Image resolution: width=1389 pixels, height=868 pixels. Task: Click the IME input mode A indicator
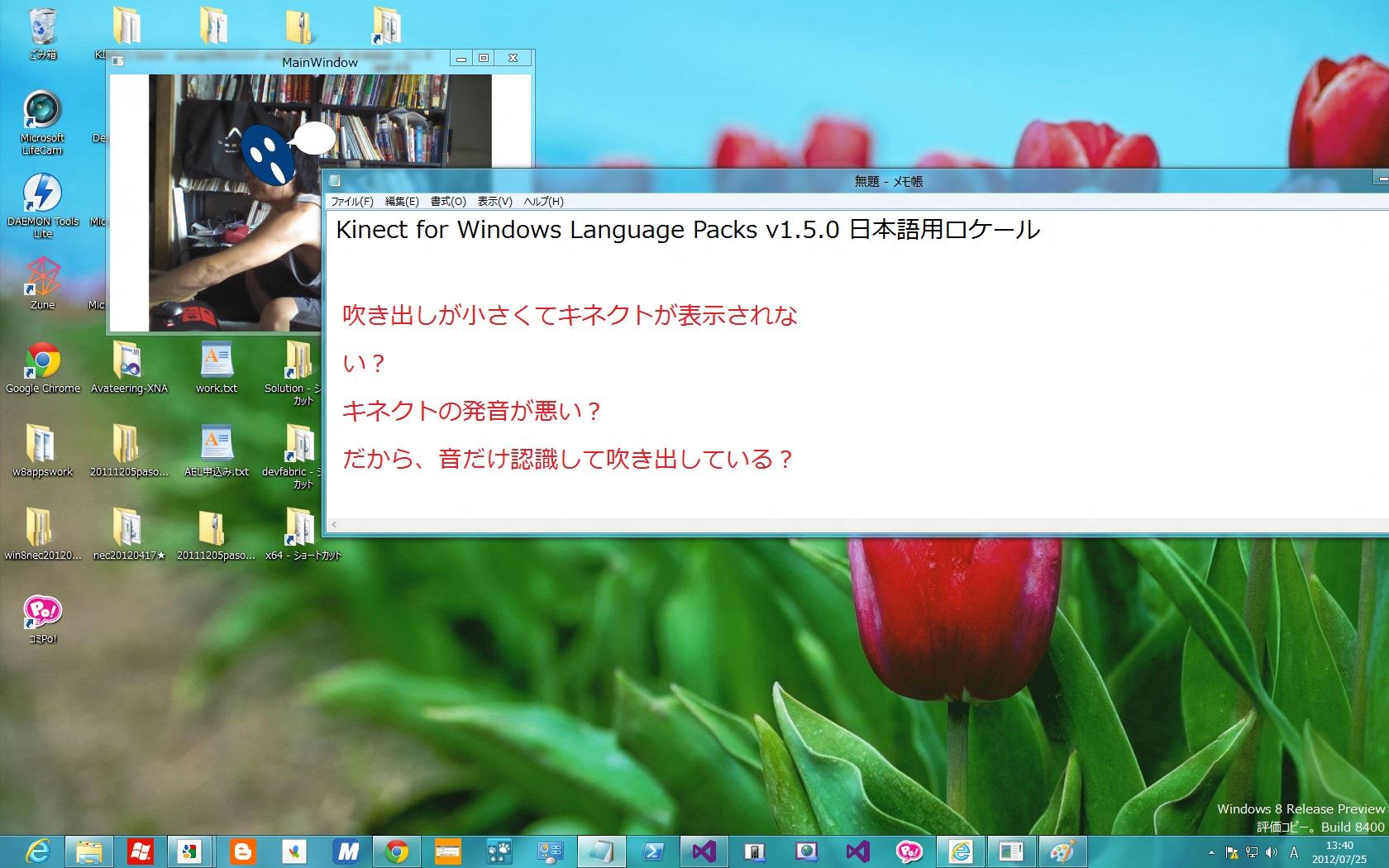[1293, 852]
